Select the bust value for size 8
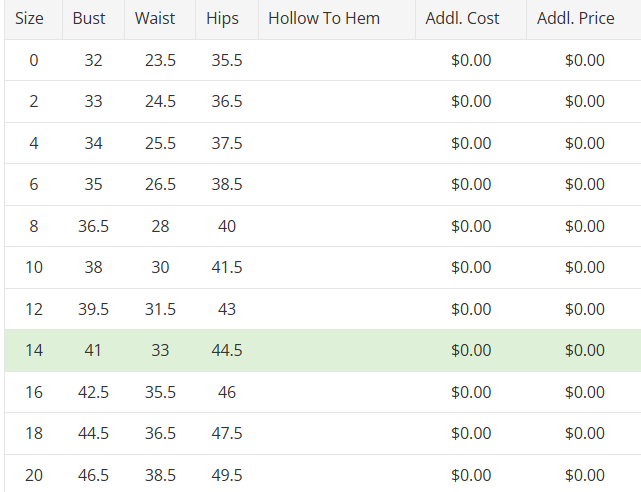The image size is (641, 492). pyautogui.click(x=93, y=226)
